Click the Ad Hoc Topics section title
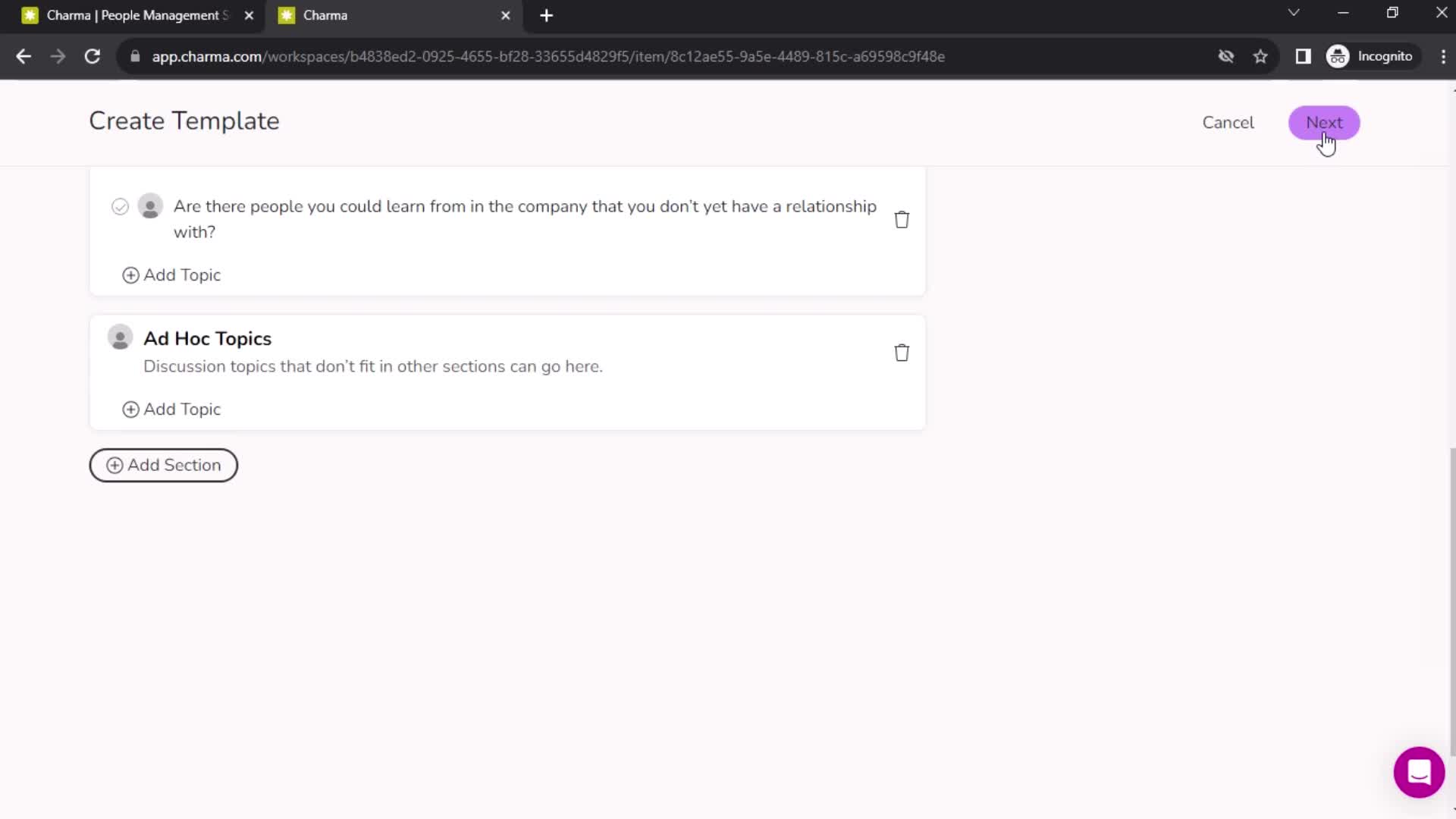Screen dimensions: 1456x819 click(208, 338)
